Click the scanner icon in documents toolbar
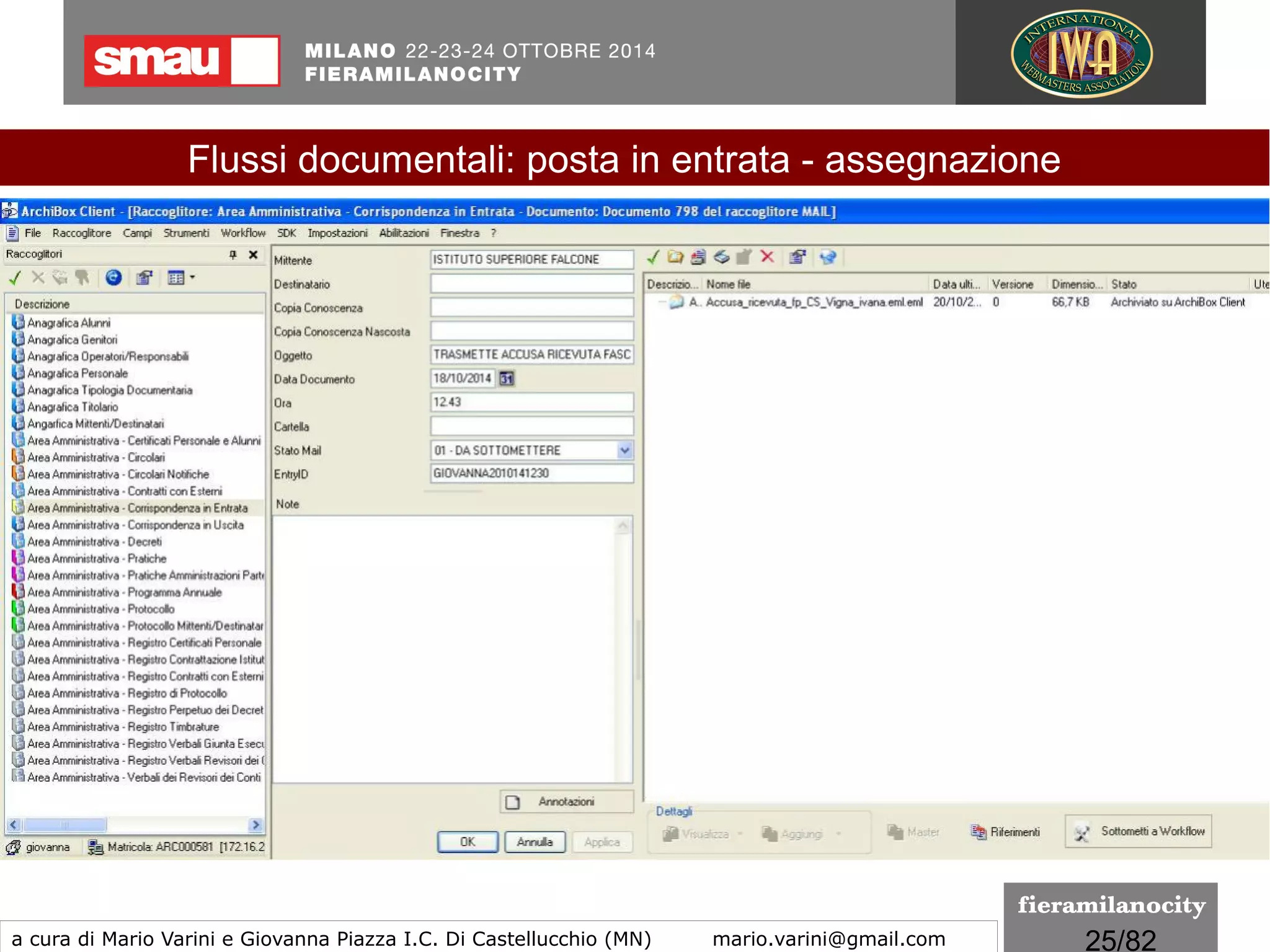Viewport: 1270px width, 952px height. 721,257
